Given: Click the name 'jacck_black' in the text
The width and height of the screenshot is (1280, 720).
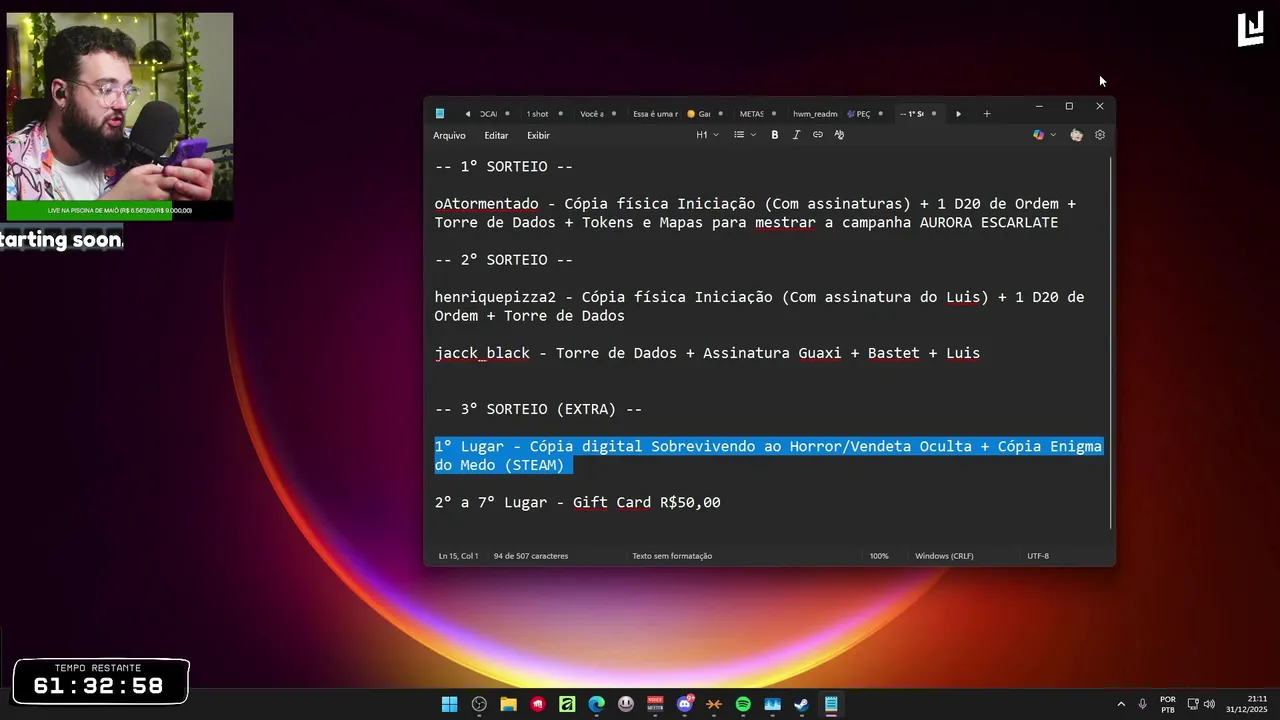Looking at the screenshot, I should coord(482,354).
